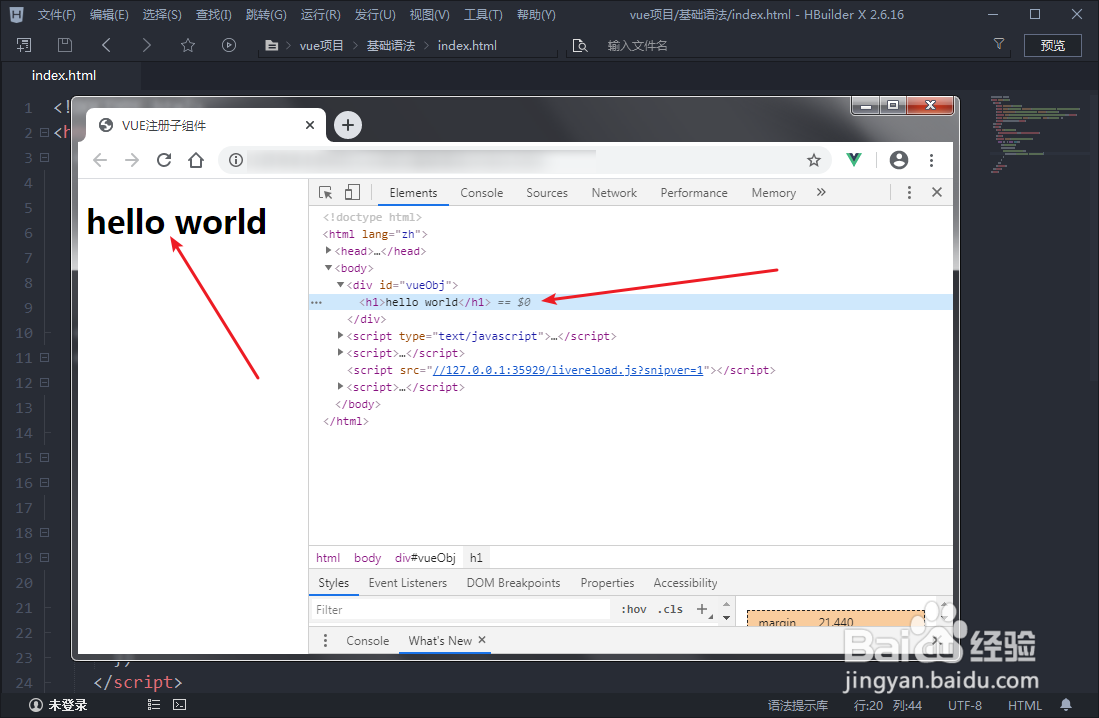Open the 文件(F) menu

coord(56,15)
